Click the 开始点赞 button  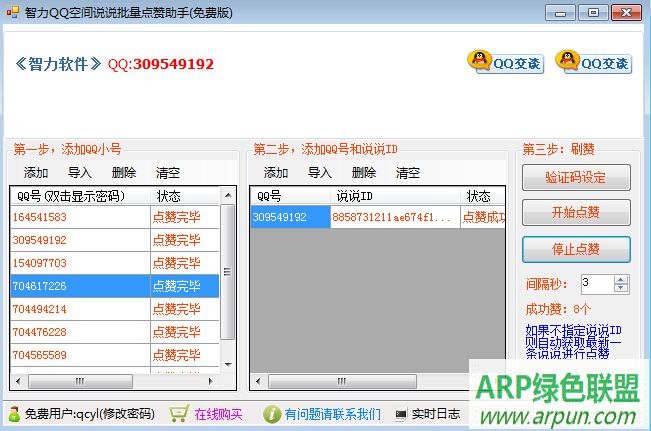point(576,213)
